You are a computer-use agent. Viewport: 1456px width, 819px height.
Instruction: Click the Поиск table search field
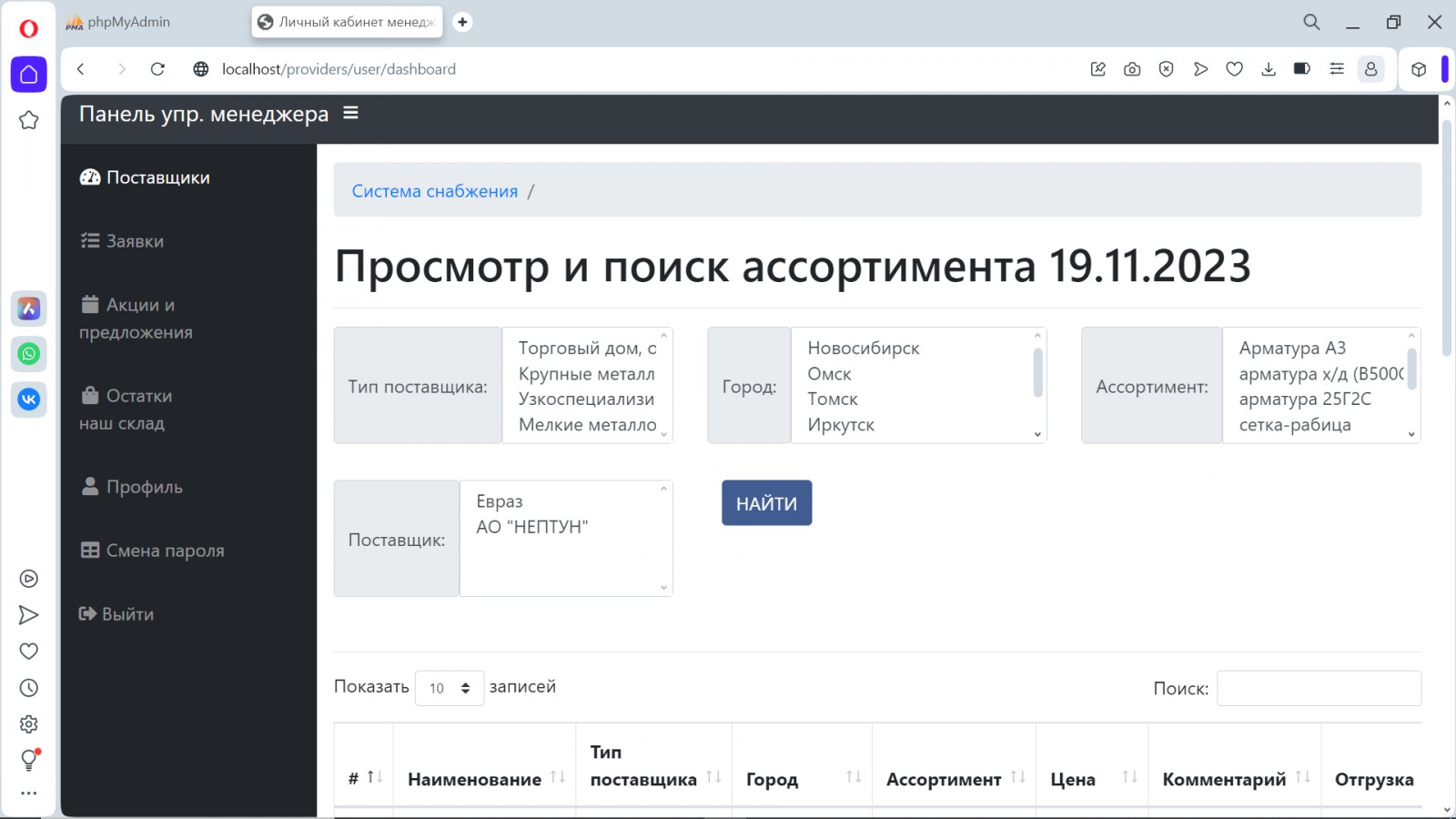1319,688
